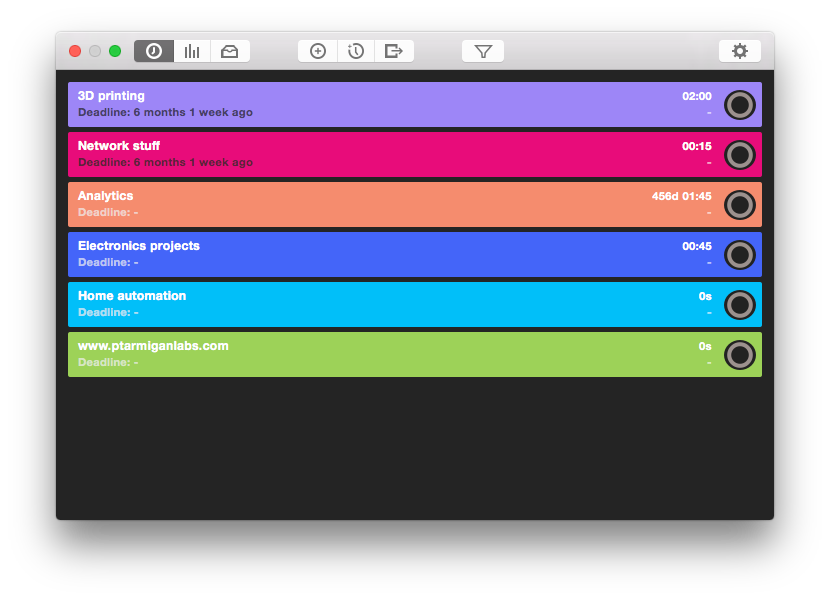The width and height of the screenshot is (830, 600).
Task: Open the filter funnel button
Action: coord(483,51)
